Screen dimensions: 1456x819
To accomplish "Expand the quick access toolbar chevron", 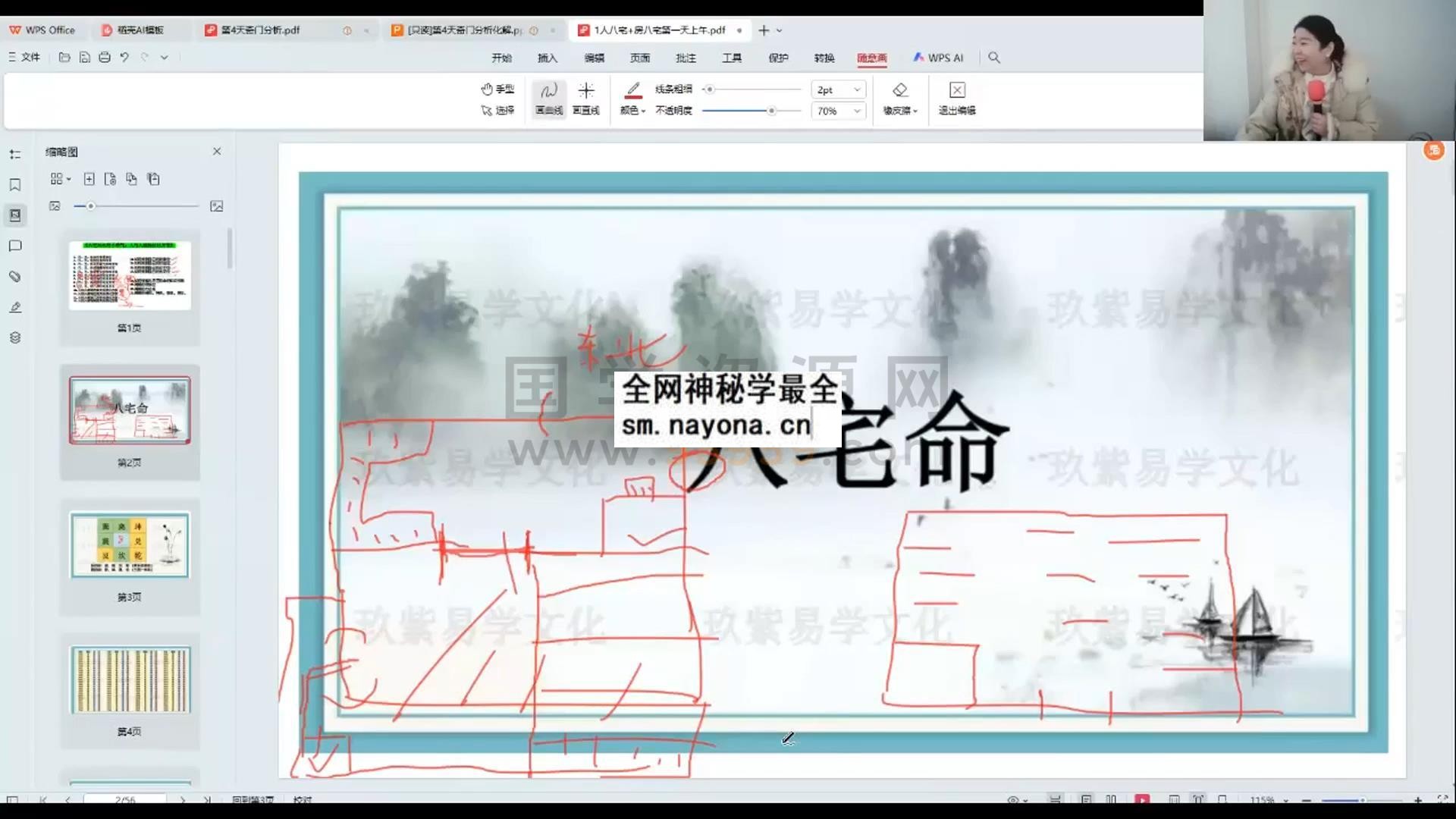I will [x=164, y=57].
